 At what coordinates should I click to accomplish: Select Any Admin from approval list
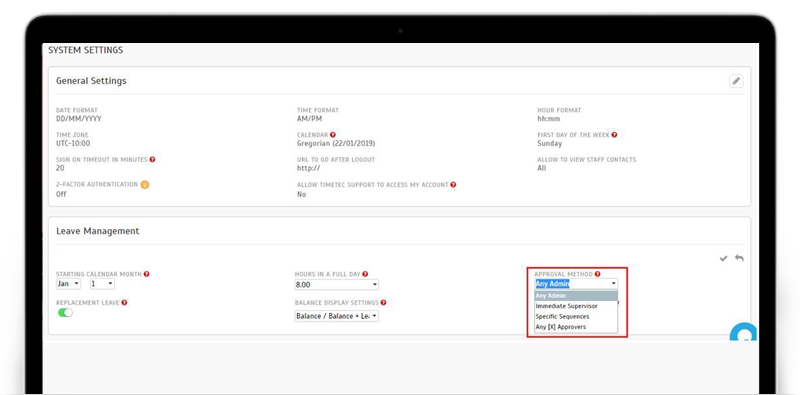pos(576,295)
